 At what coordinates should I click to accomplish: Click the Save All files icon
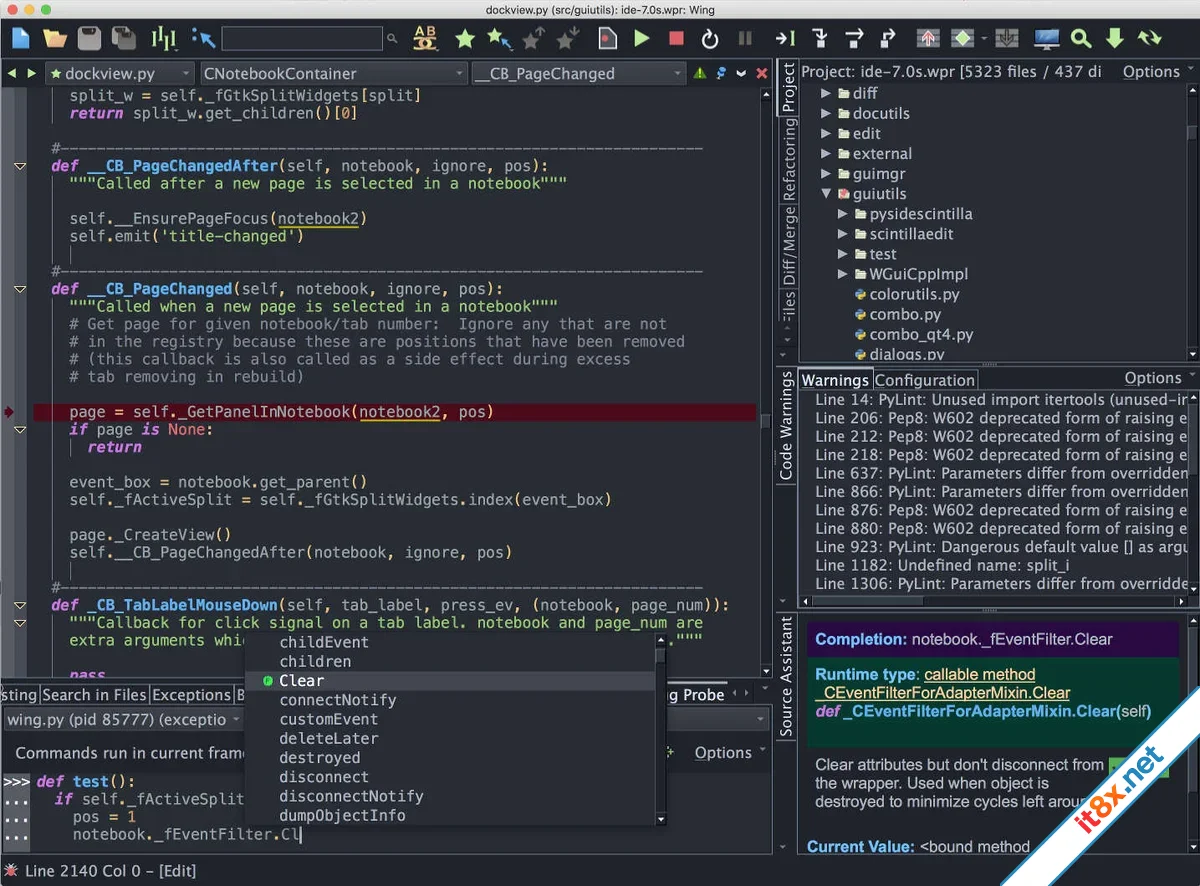(123, 39)
